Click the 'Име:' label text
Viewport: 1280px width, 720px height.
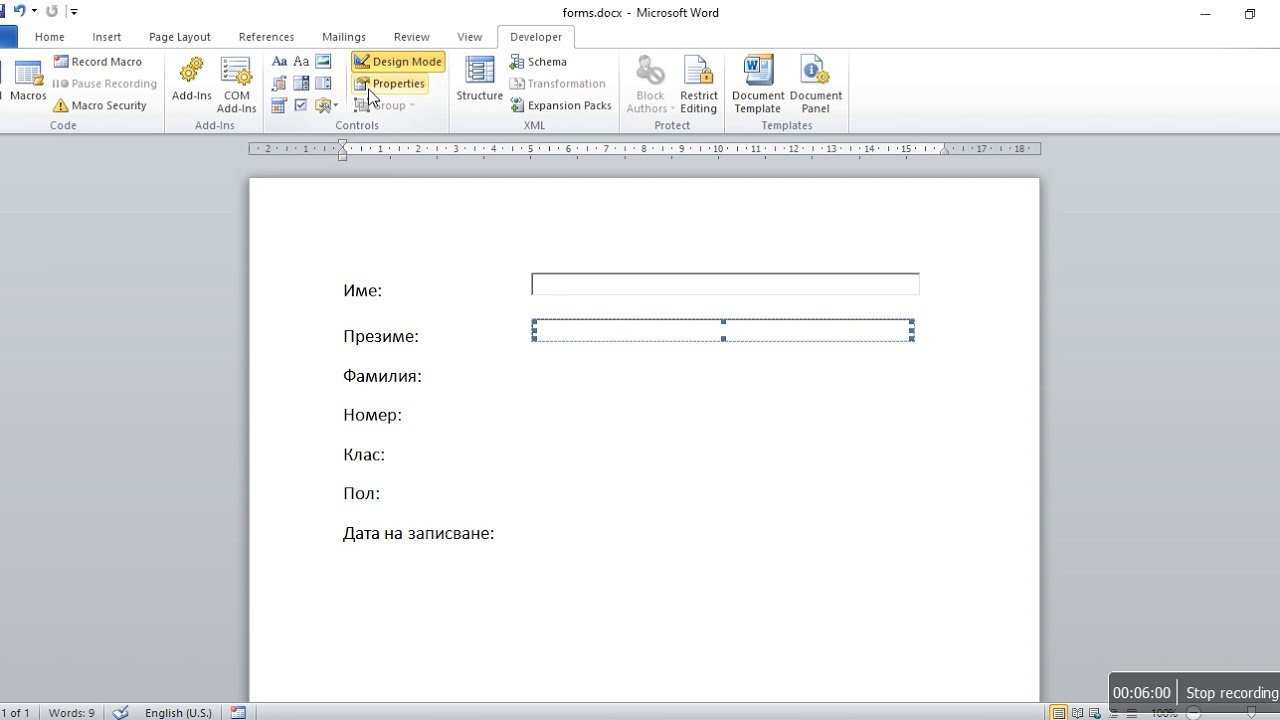point(362,290)
